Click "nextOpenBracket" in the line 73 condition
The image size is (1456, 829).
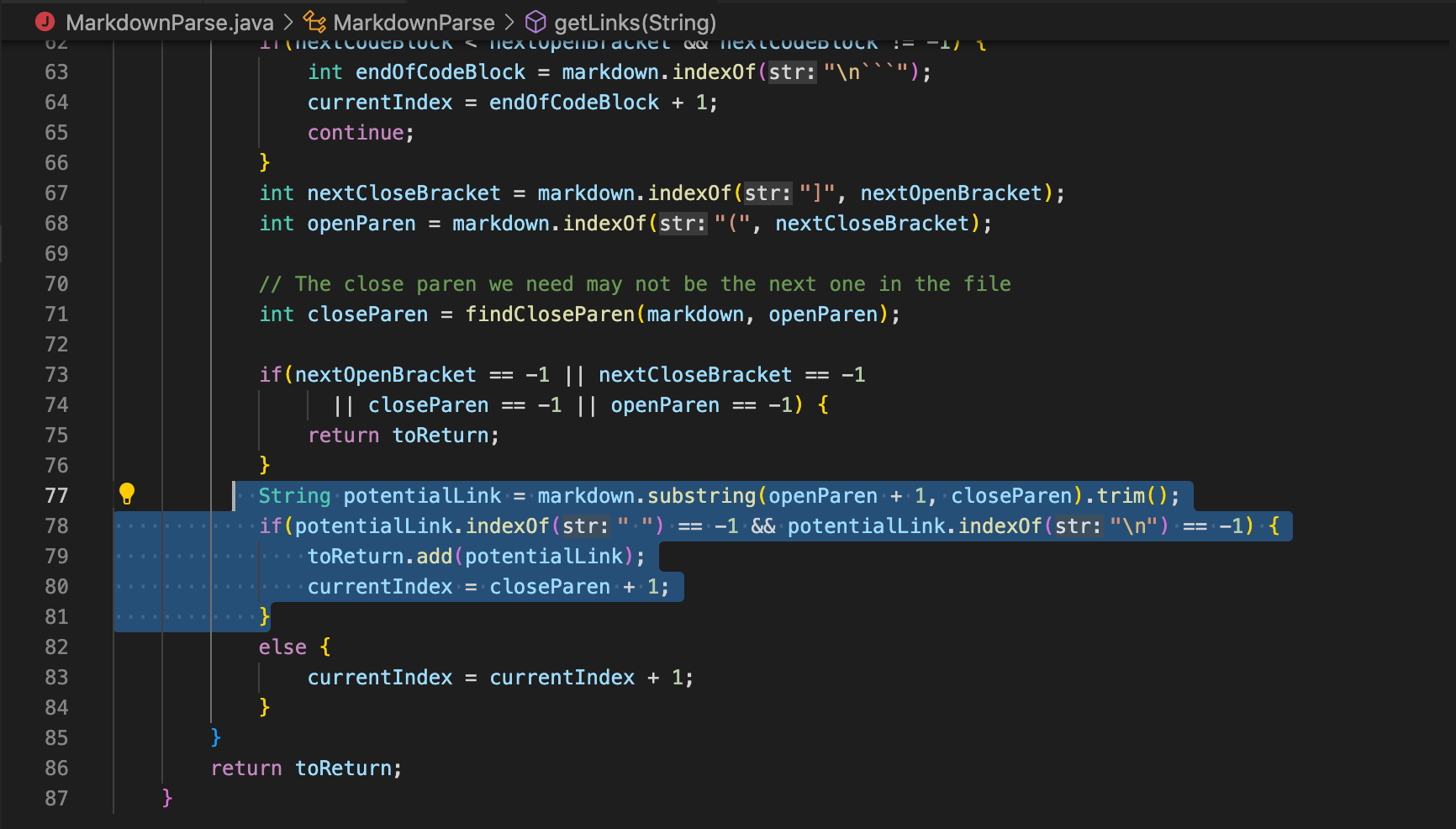[386, 375]
